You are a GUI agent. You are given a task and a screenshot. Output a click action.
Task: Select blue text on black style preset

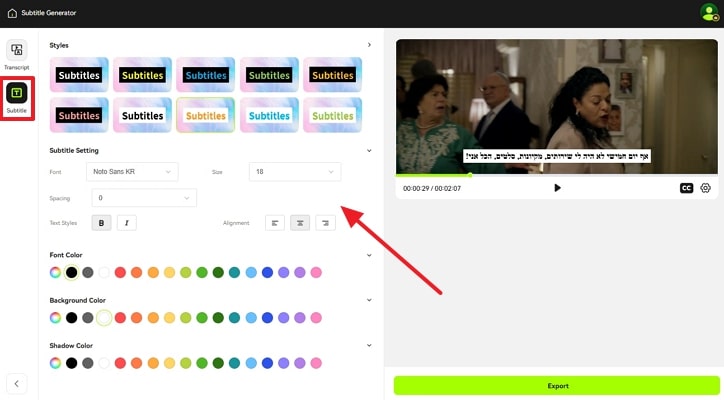point(205,75)
